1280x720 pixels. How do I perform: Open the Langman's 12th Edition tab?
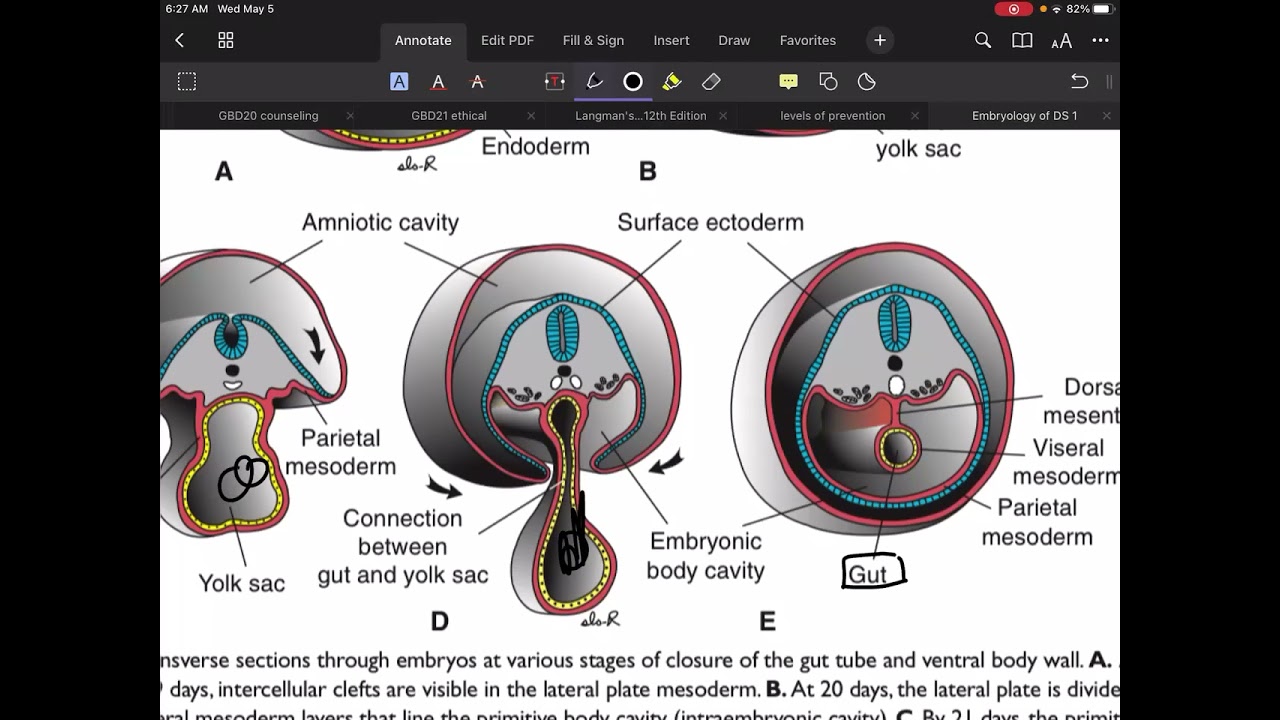point(641,116)
